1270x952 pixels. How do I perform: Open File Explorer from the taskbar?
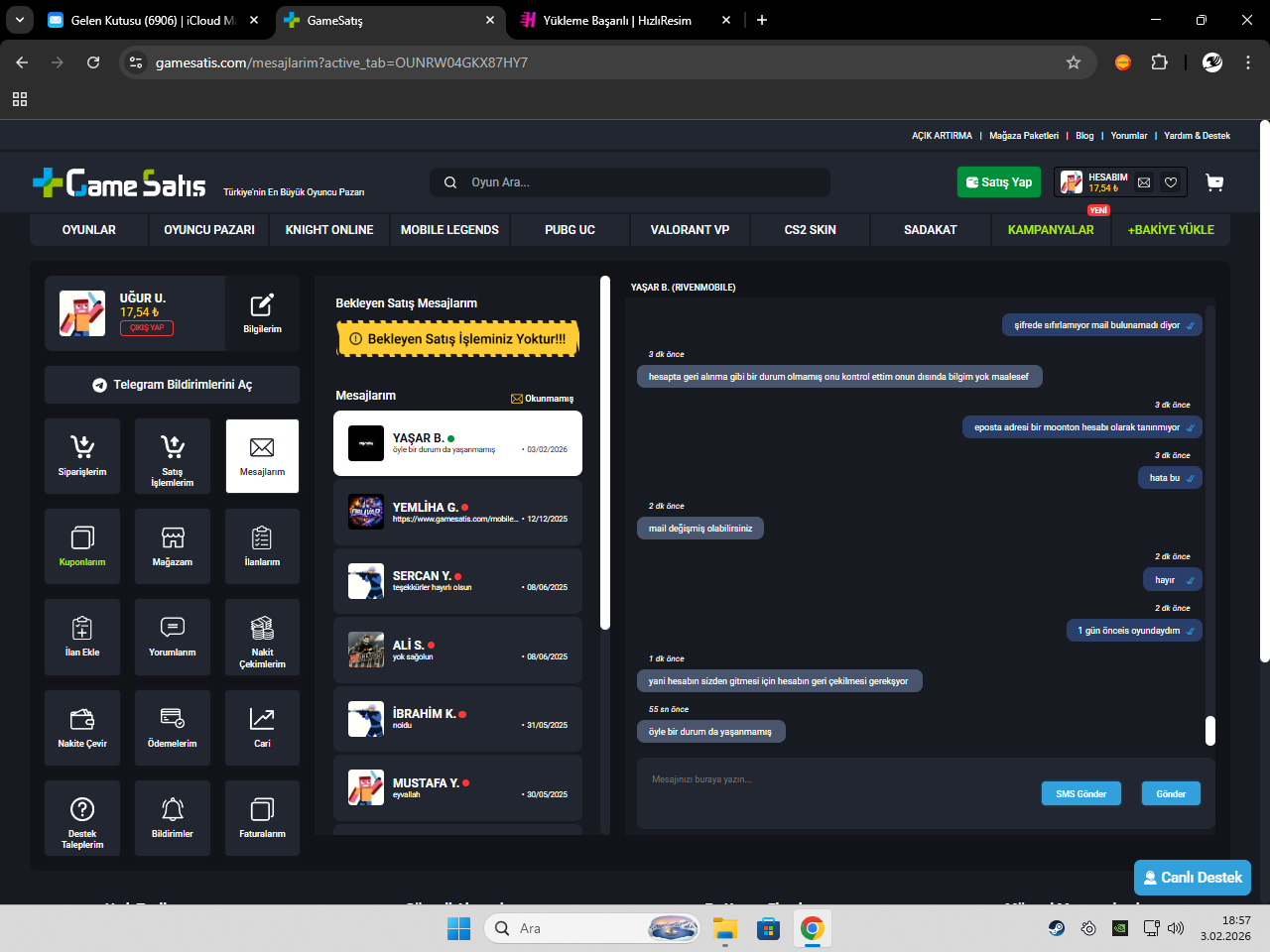click(725, 928)
